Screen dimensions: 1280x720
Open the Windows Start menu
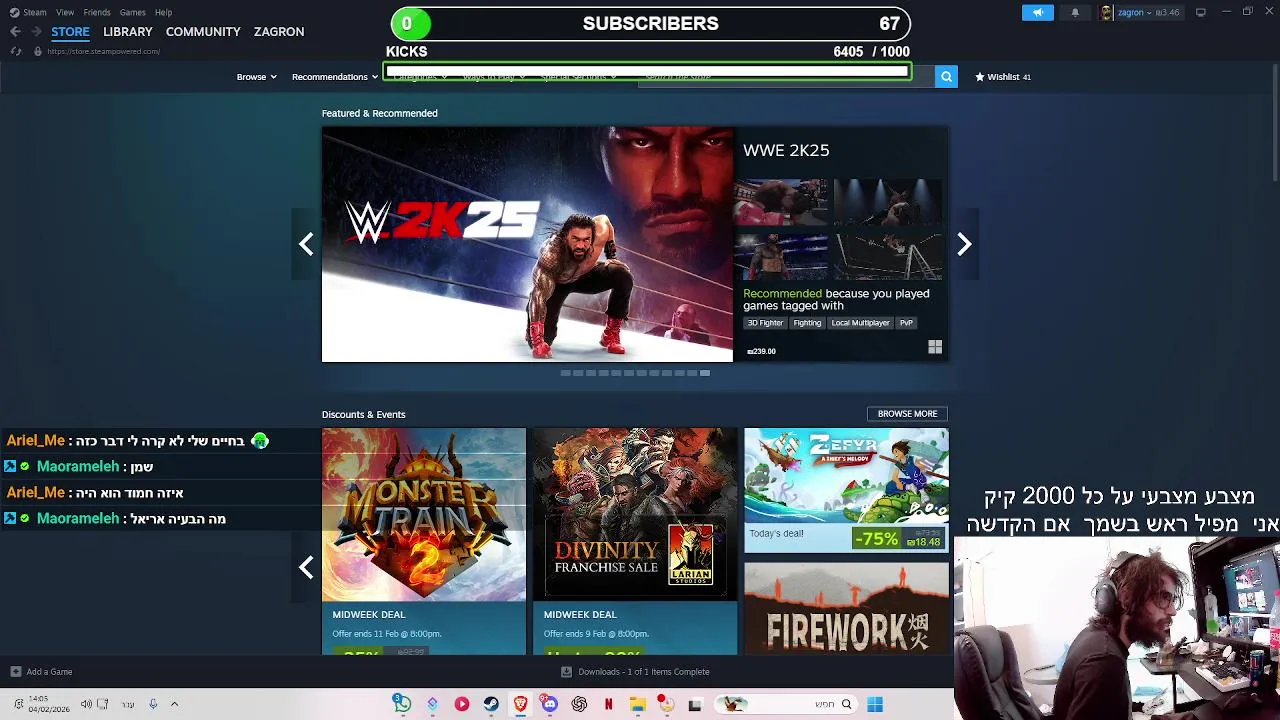[875, 704]
